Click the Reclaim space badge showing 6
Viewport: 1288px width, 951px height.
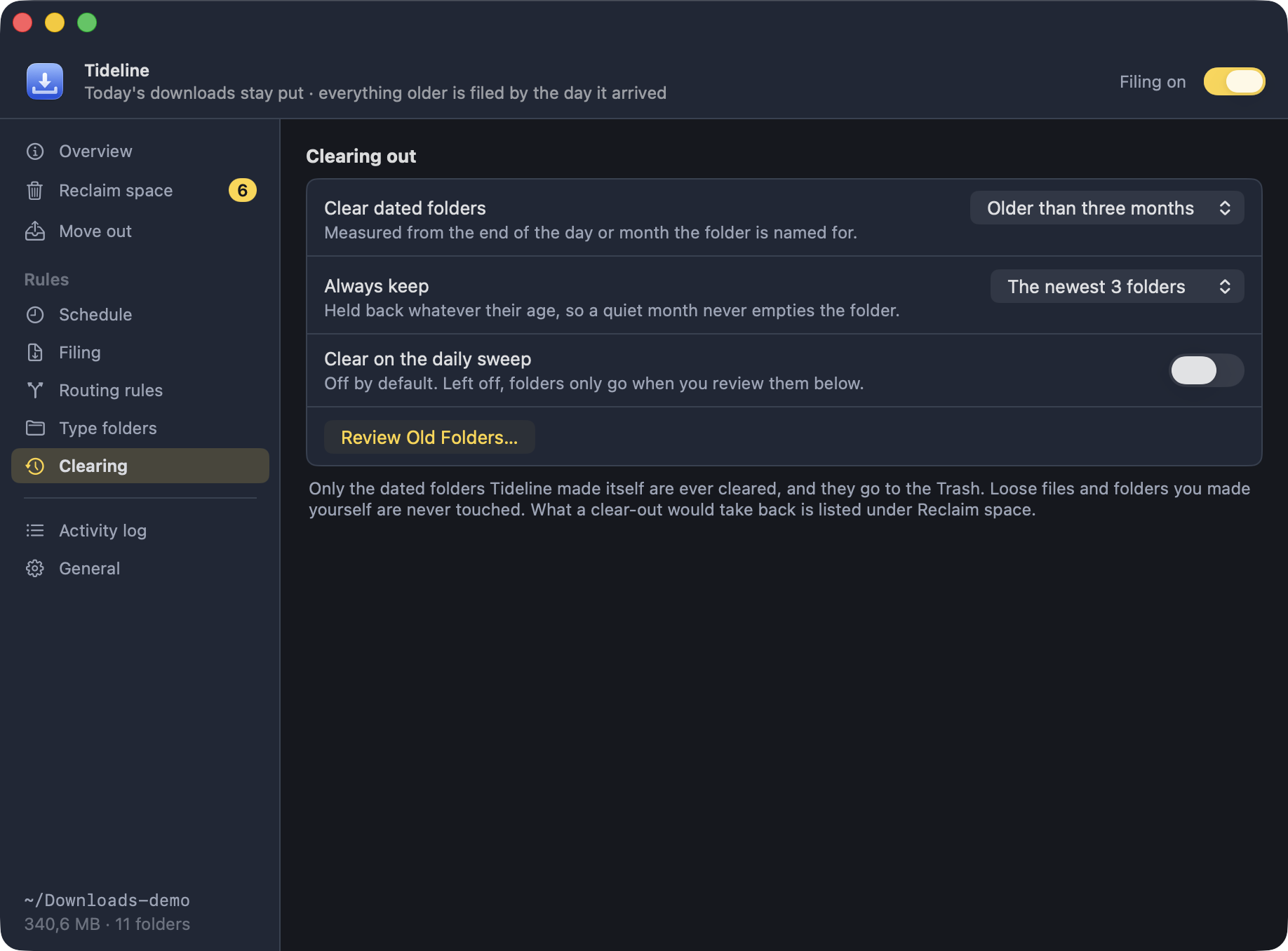243,191
